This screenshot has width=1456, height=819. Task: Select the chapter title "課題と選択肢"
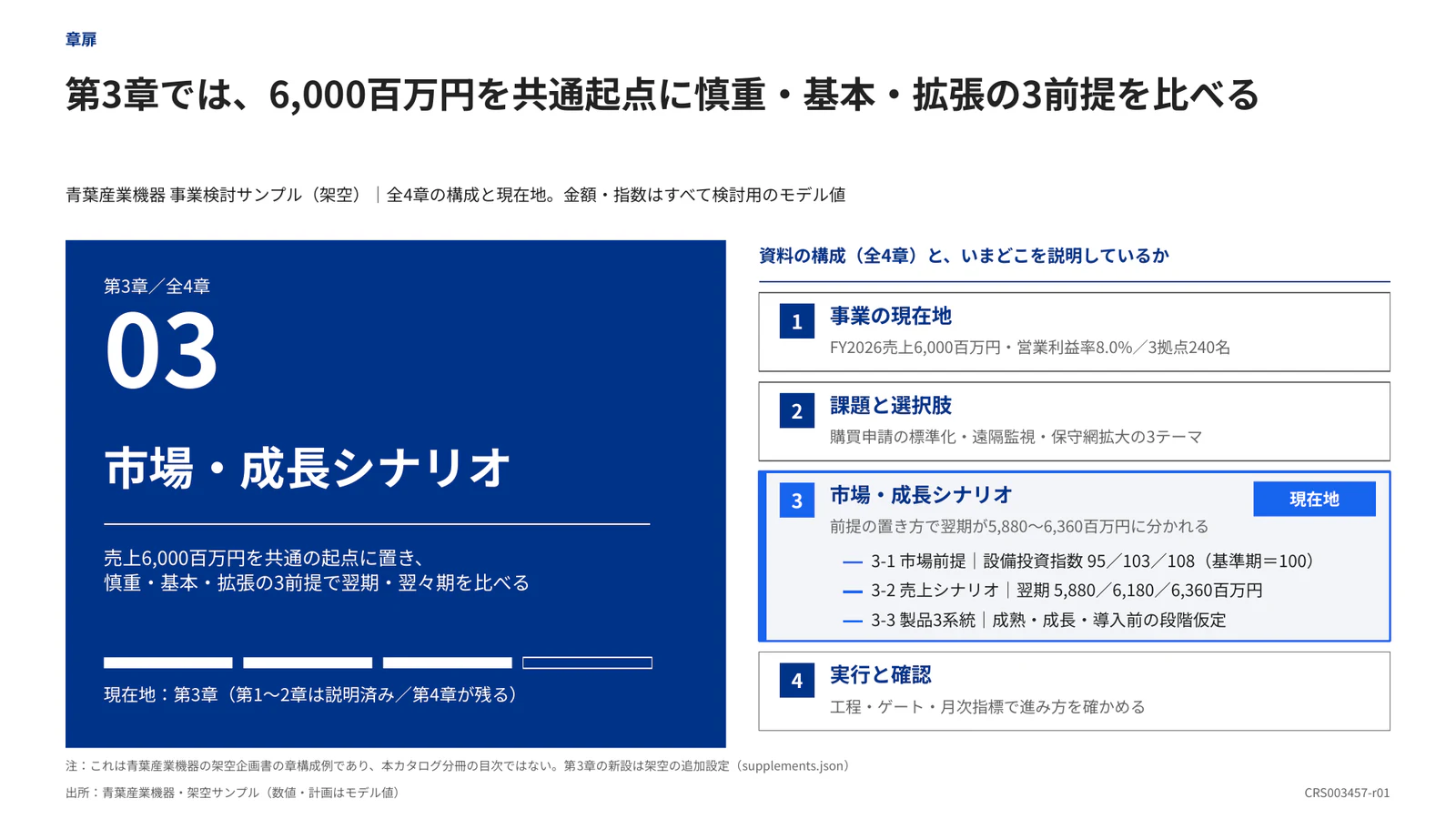click(x=890, y=405)
